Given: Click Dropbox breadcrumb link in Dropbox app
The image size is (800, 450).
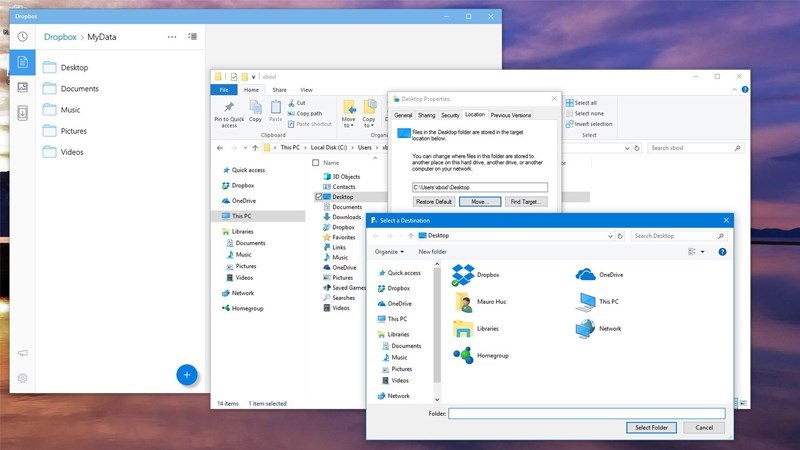Looking at the screenshot, I should [x=60, y=37].
